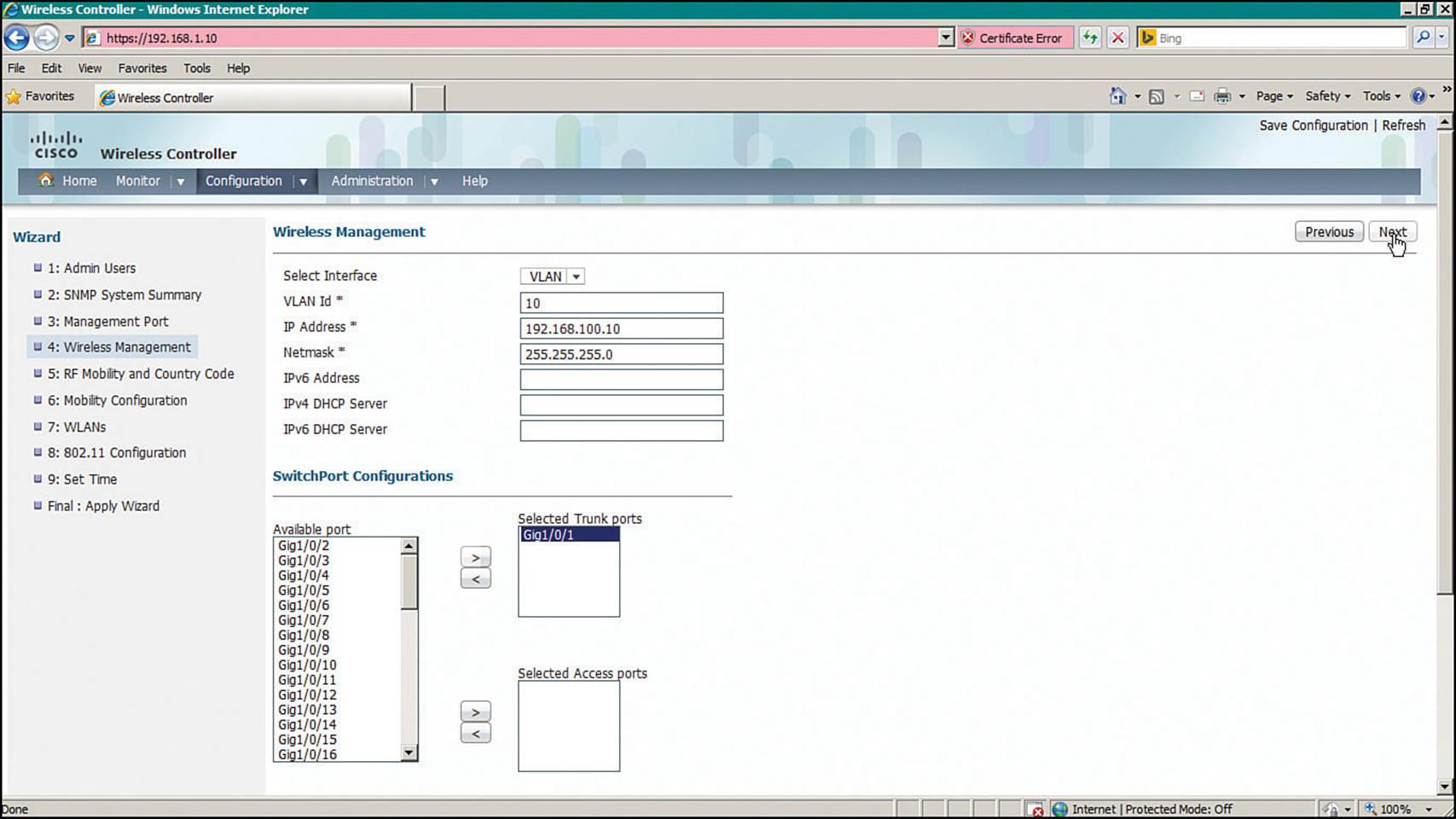Open the address bar URL dropdown

pos(945,38)
